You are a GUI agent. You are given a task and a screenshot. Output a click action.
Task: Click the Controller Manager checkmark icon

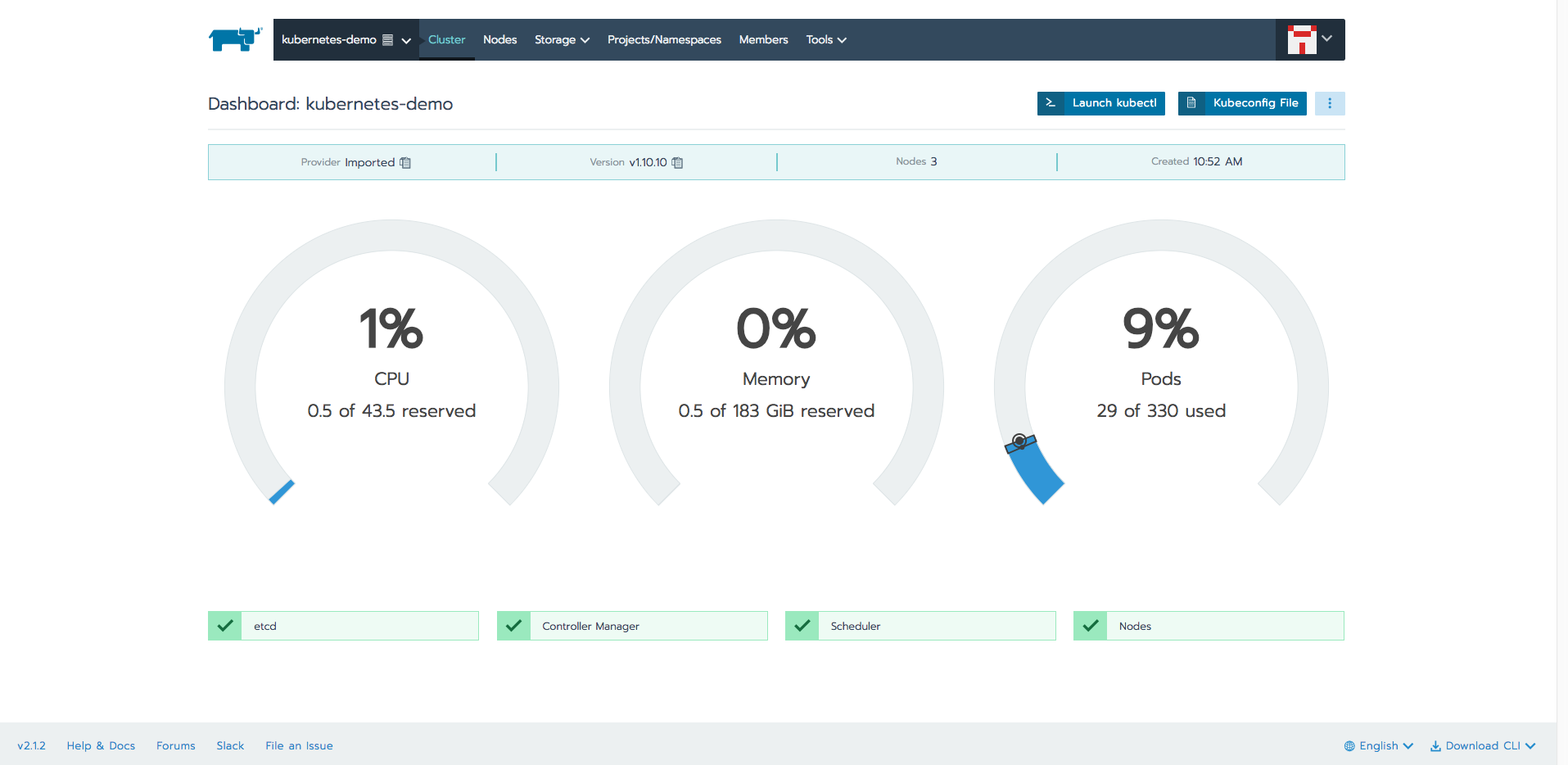coord(513,626)
